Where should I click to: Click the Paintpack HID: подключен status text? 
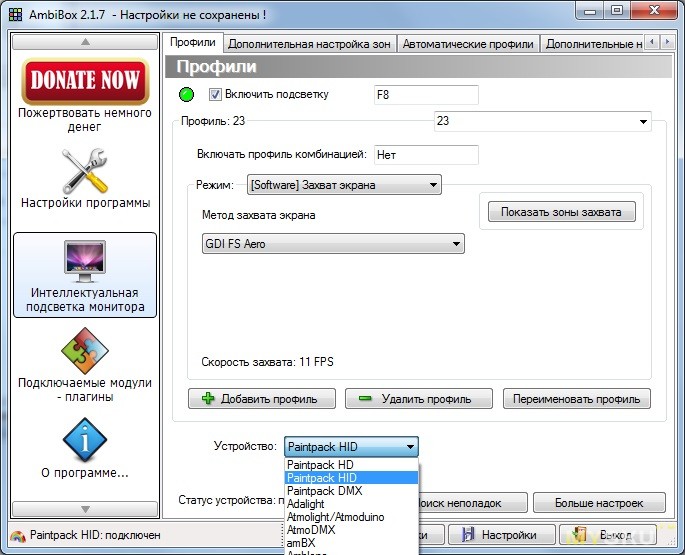pyautogui.click(x=95, y=535)
